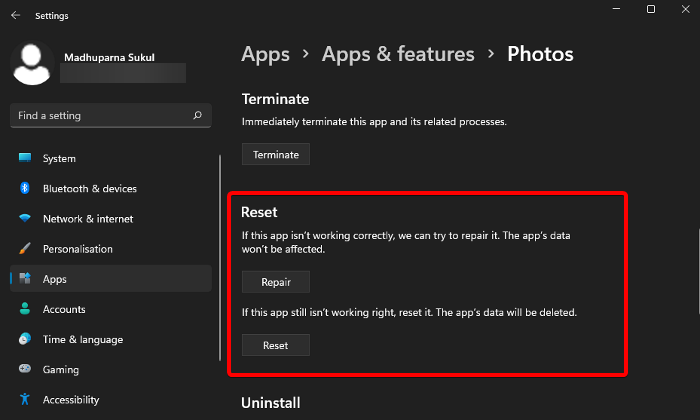700x420 pixels.
Task: Click the back arrow in the title bar
Action: click(15, 15)
